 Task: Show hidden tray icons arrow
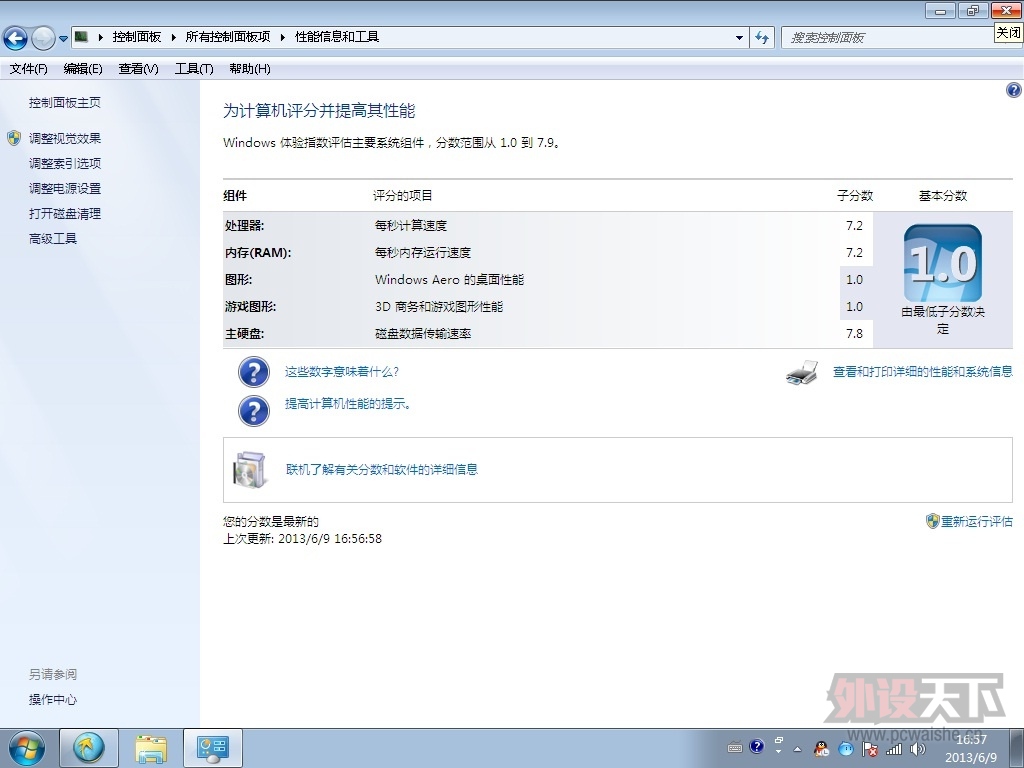797,749
